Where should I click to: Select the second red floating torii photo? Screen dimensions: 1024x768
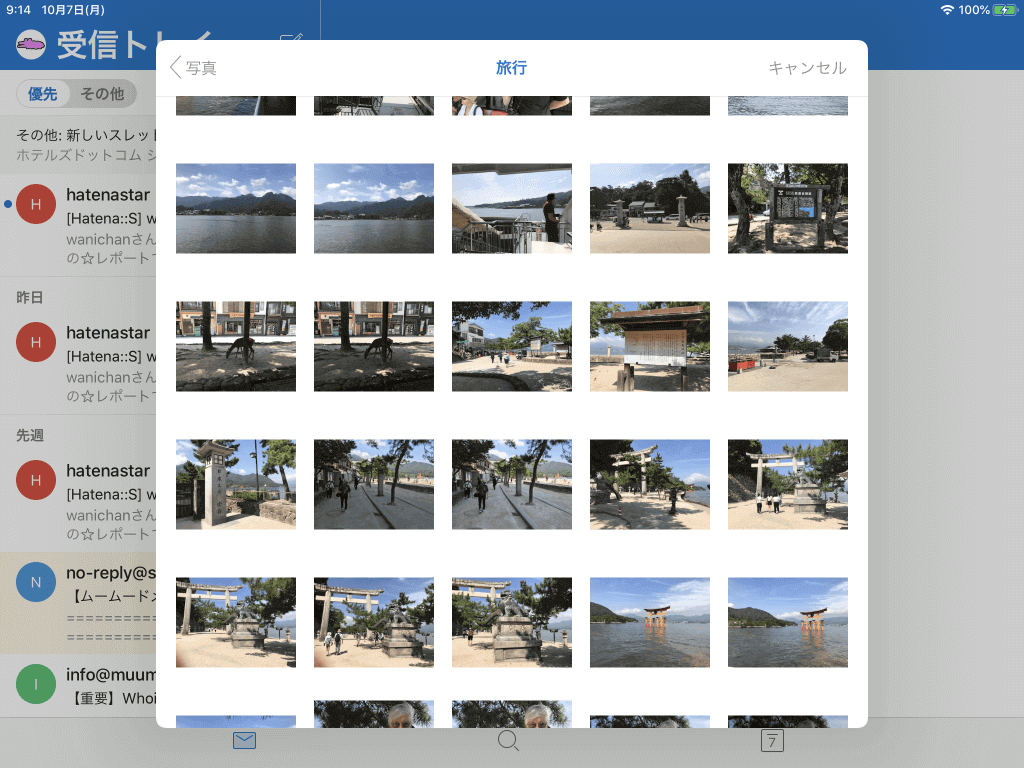point(788,622)
